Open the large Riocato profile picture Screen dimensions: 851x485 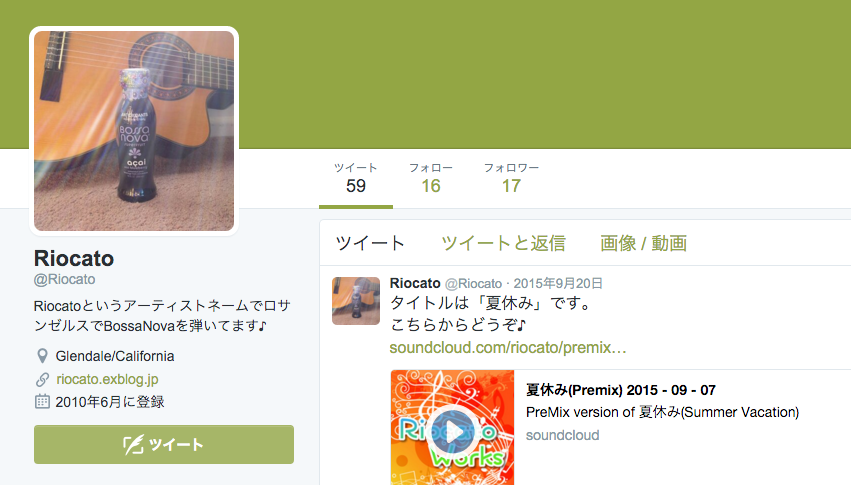(134, 131)
